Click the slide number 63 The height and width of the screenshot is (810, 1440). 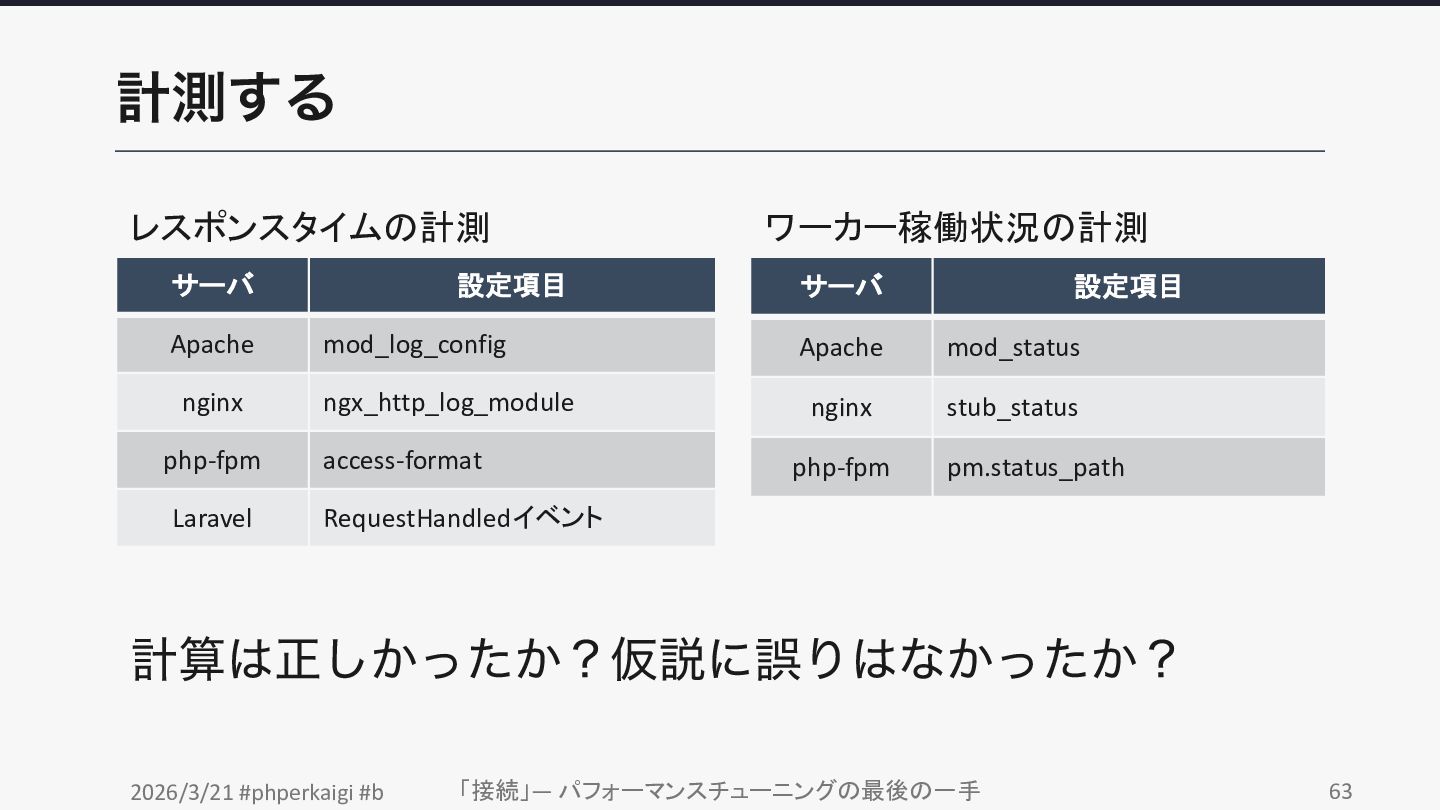pos(1340,791)
